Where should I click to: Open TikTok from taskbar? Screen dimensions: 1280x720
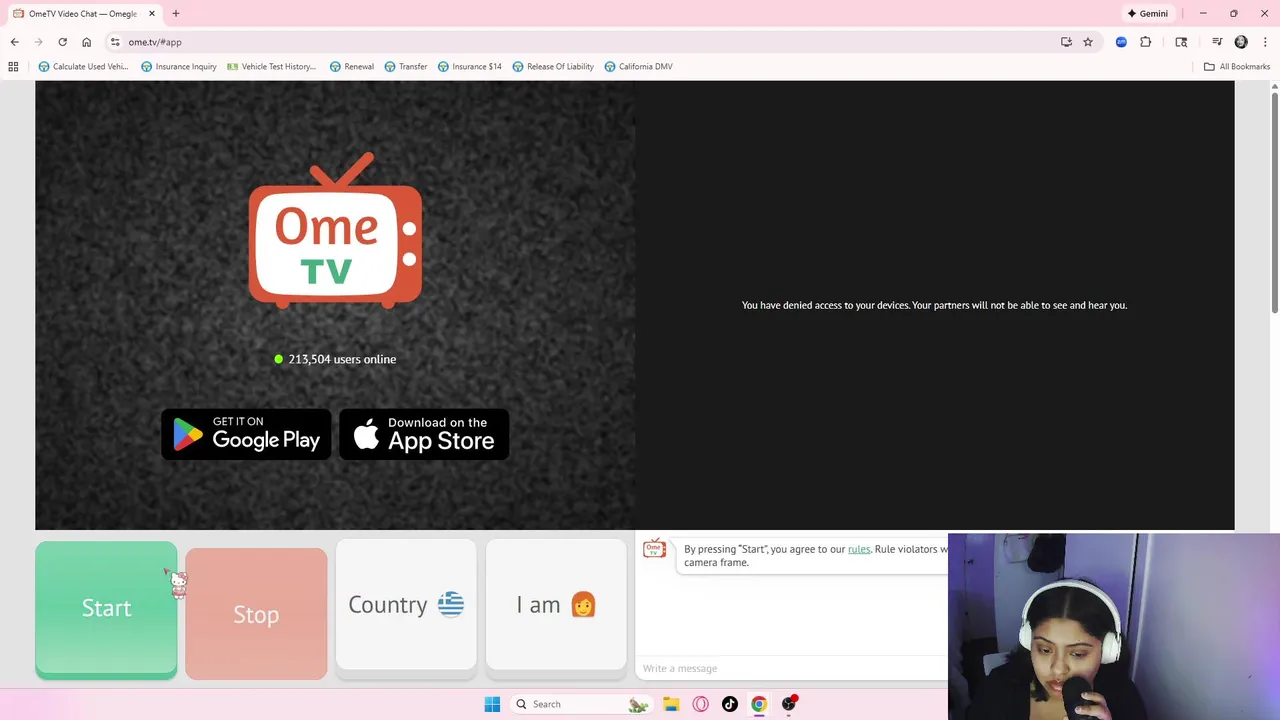coord(730,704)
